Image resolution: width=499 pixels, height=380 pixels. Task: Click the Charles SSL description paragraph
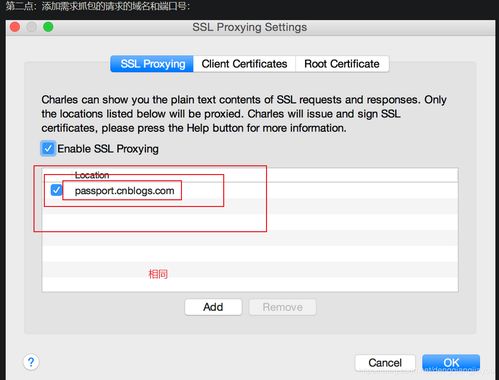click(x=244, y=114)
